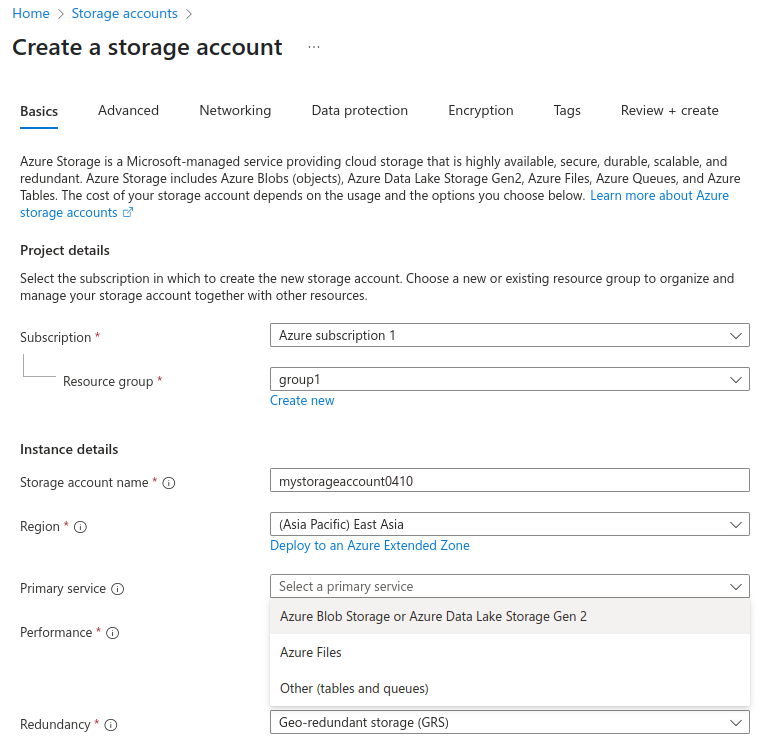This screenshot has width=782, height=740.
Task: Click info icon next to Redundancy
Action: 111,725
